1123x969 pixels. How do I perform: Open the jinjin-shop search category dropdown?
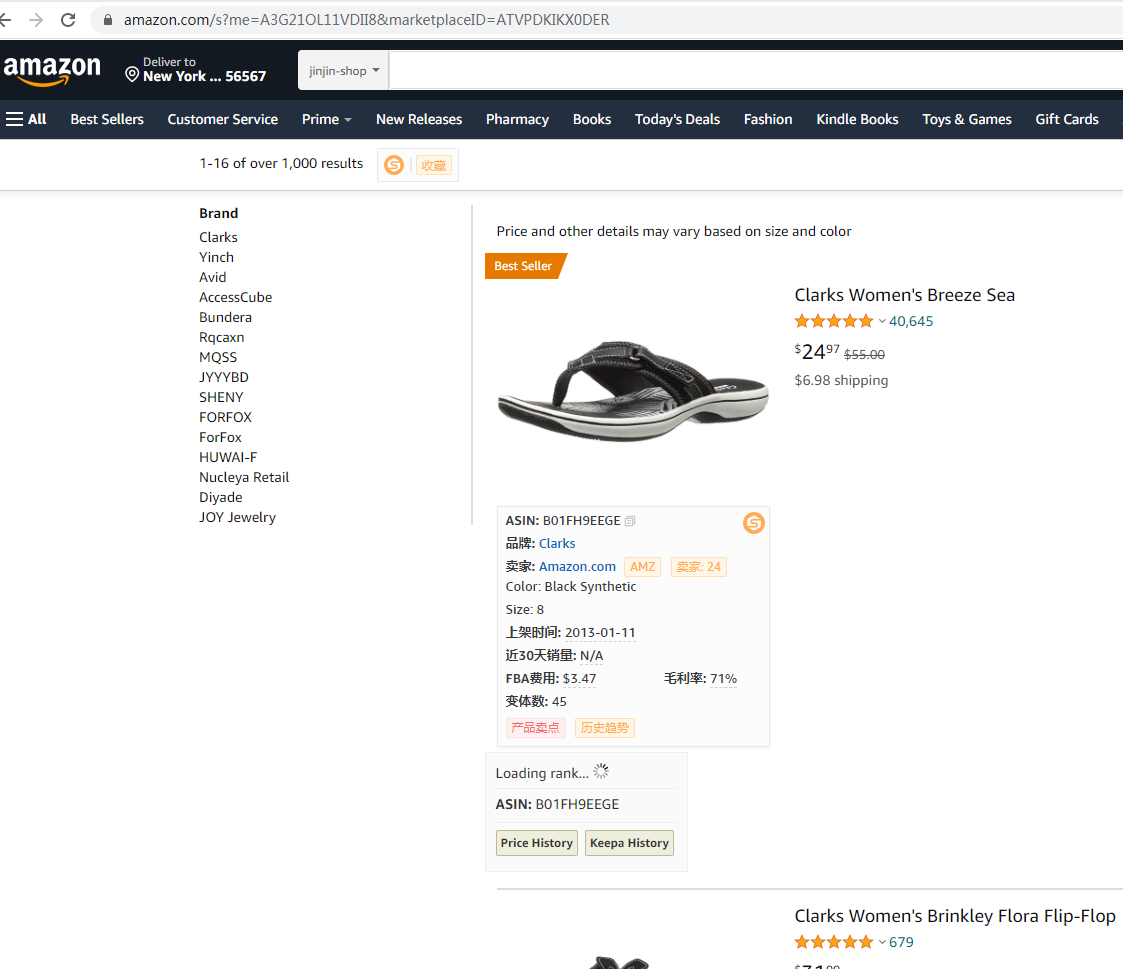[344, 71]
